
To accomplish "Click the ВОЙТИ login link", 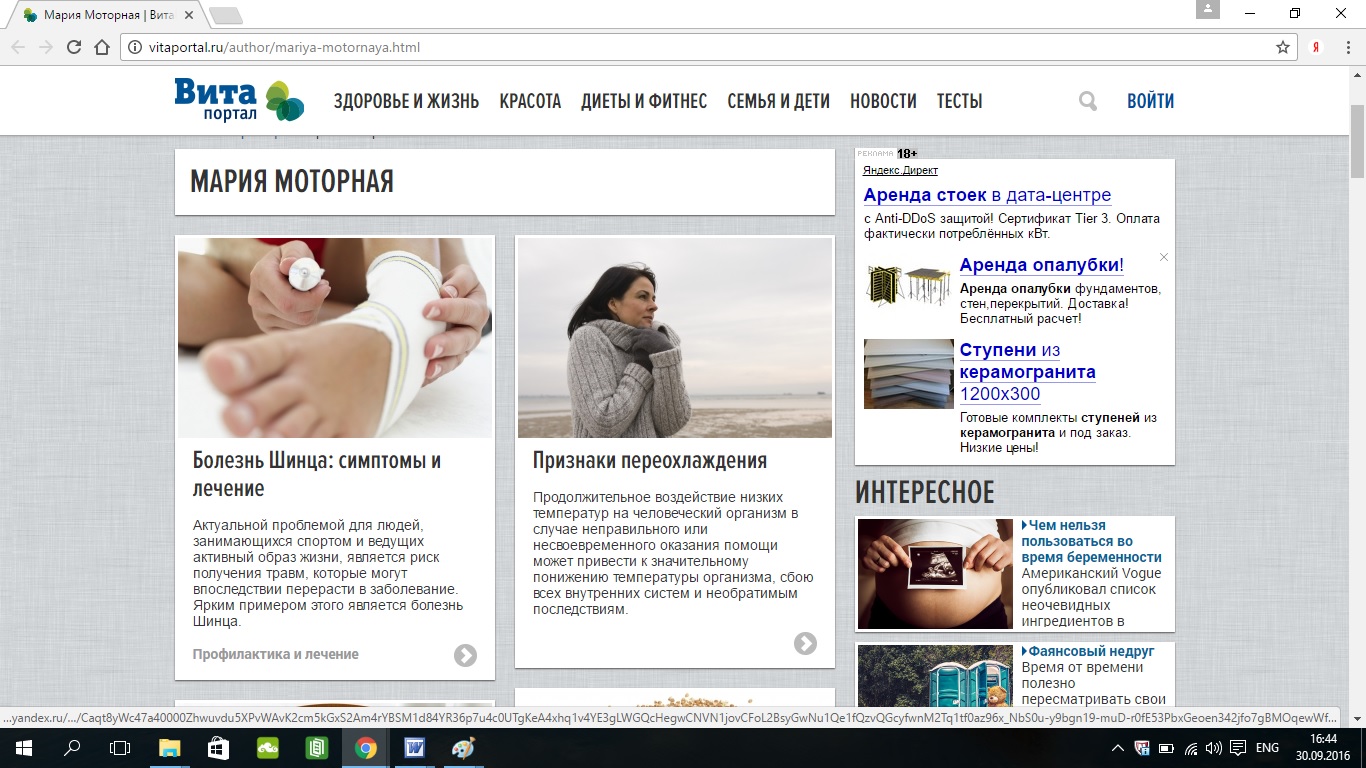I will pyautogui.click(x=1150, y=101).
